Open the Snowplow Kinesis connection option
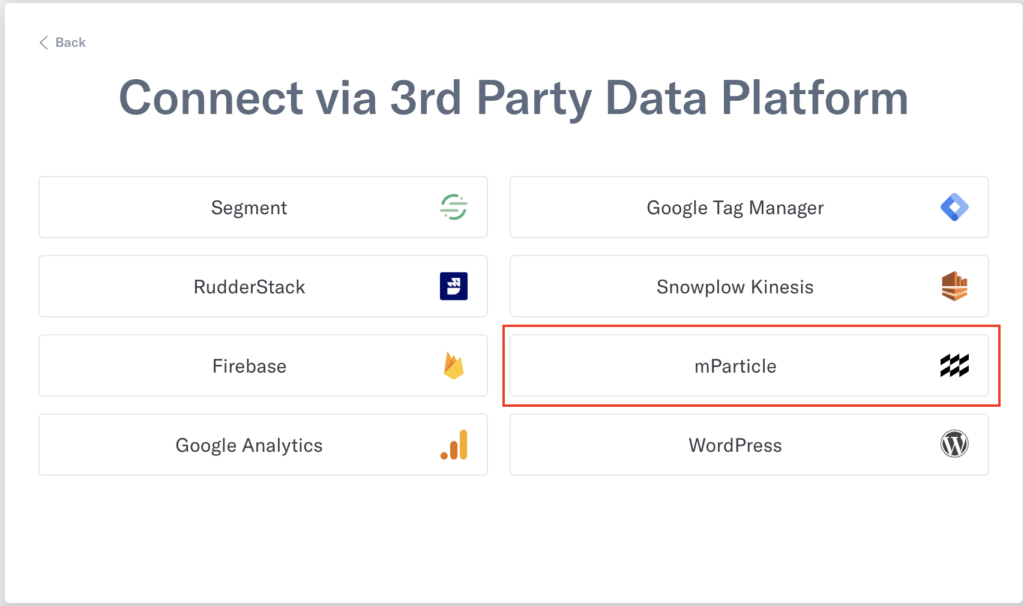The image size is (1024, 606). click(x=749, y=286)
